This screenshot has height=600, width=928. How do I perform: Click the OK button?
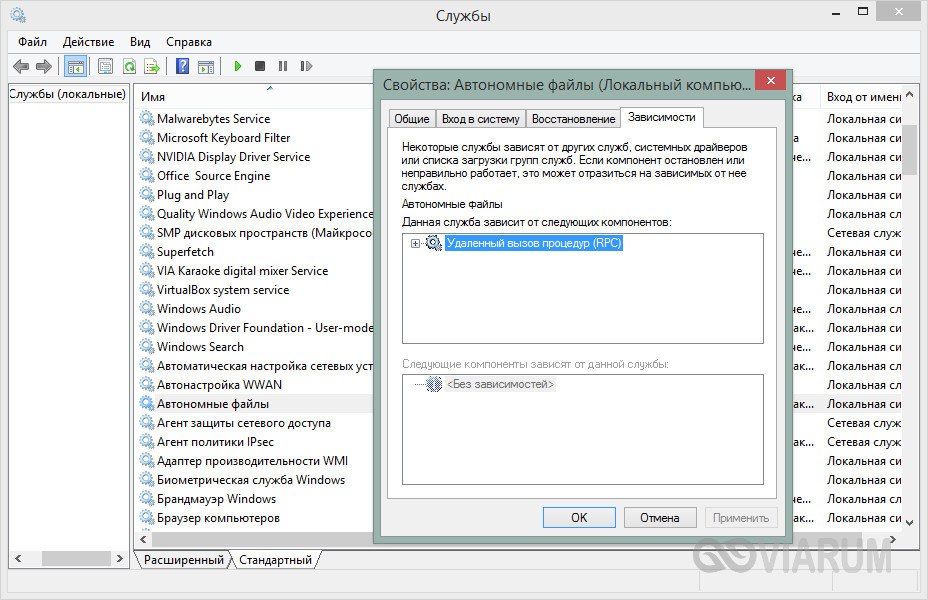579,518
